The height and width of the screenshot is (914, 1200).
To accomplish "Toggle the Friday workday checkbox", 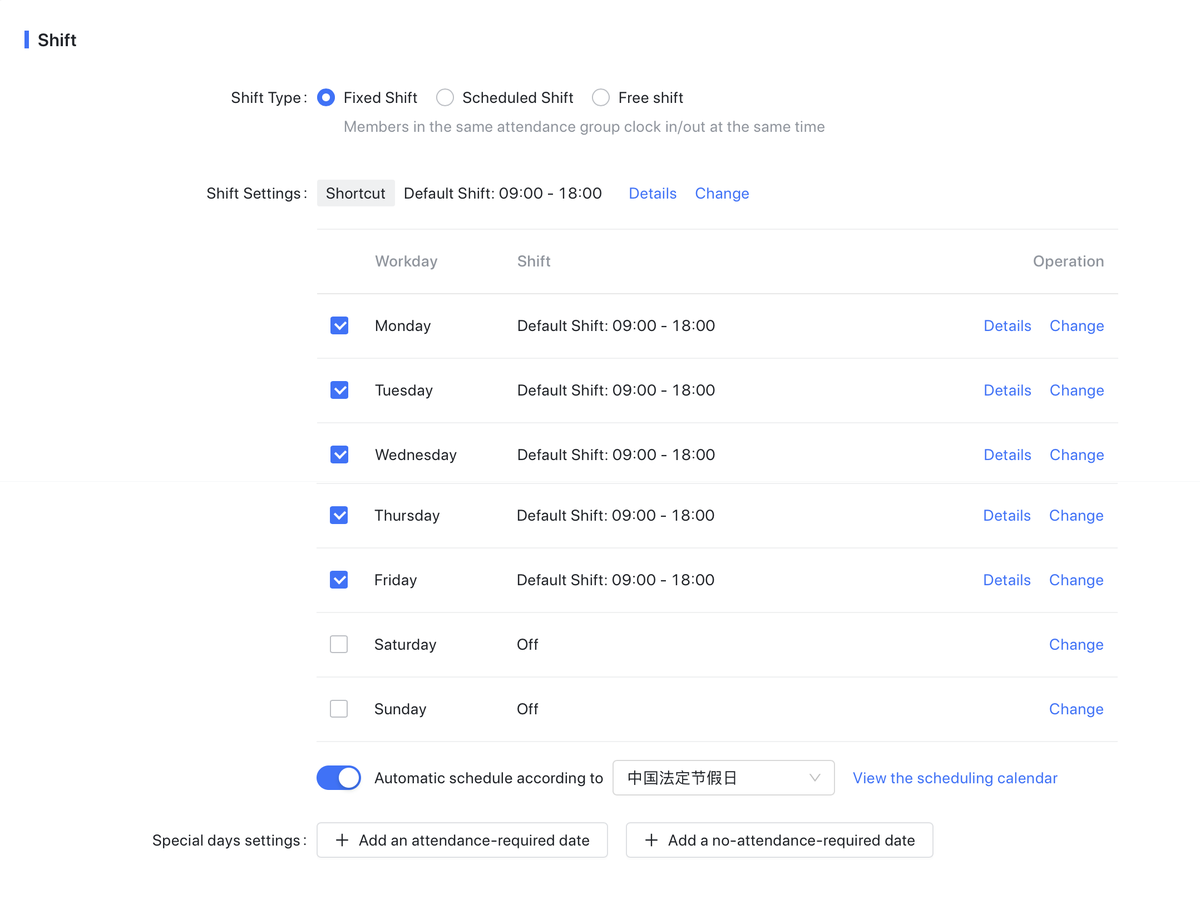I will (339, 580).
